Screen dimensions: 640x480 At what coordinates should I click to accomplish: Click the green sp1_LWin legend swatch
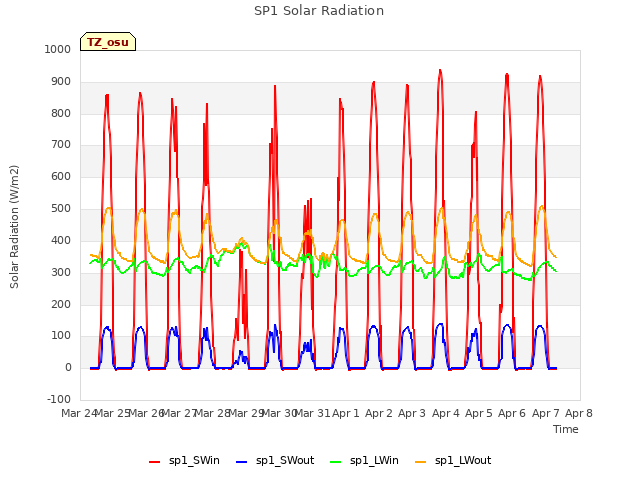[336, 462]
